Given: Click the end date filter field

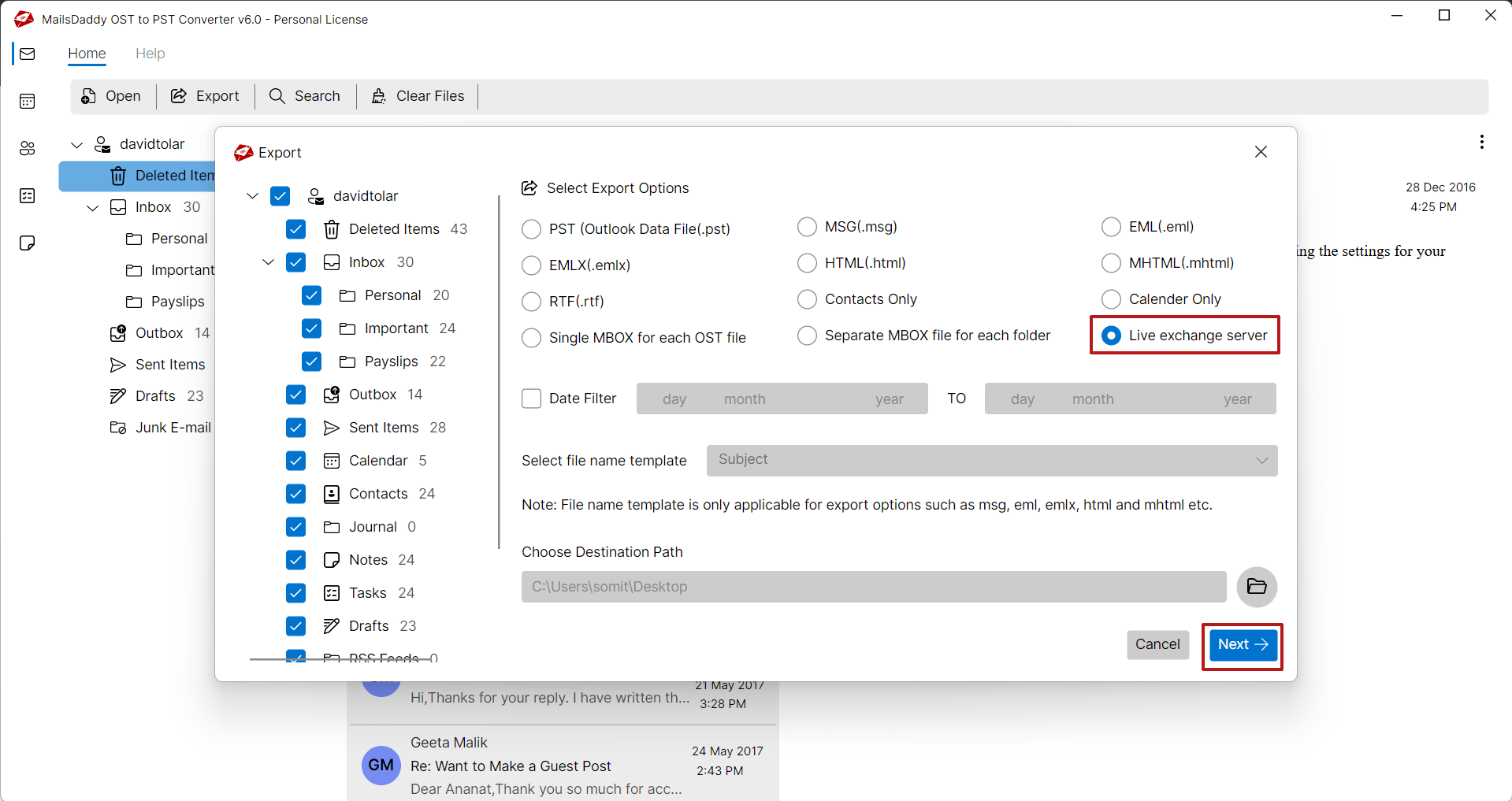Looking at the screenshot, I should (1130, 399).
